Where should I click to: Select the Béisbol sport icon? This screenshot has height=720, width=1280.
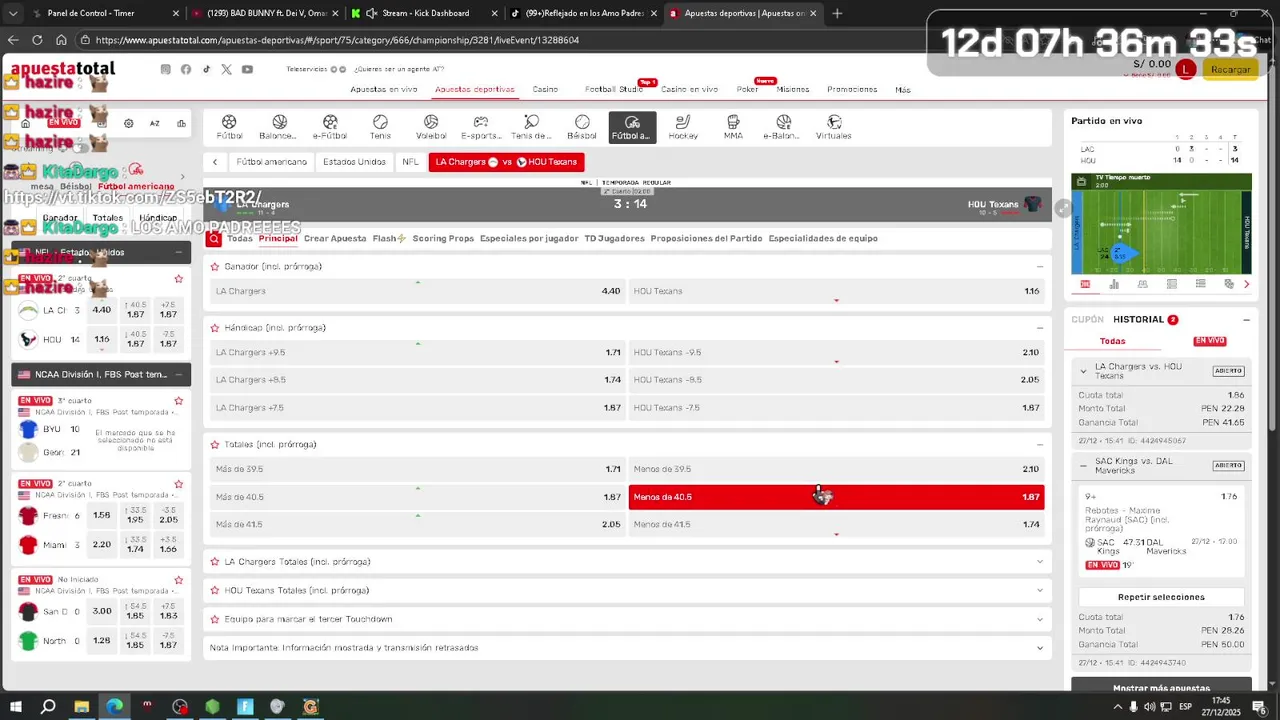(582, 127)
